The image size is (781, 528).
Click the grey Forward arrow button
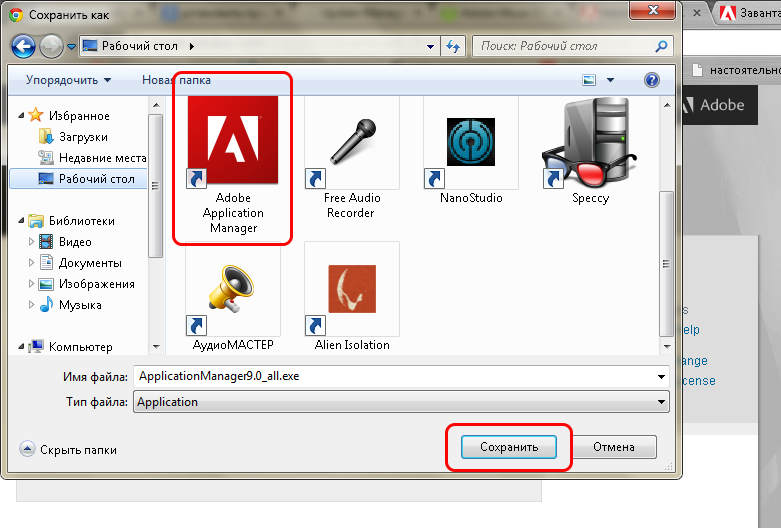click(x=51, y=46)
